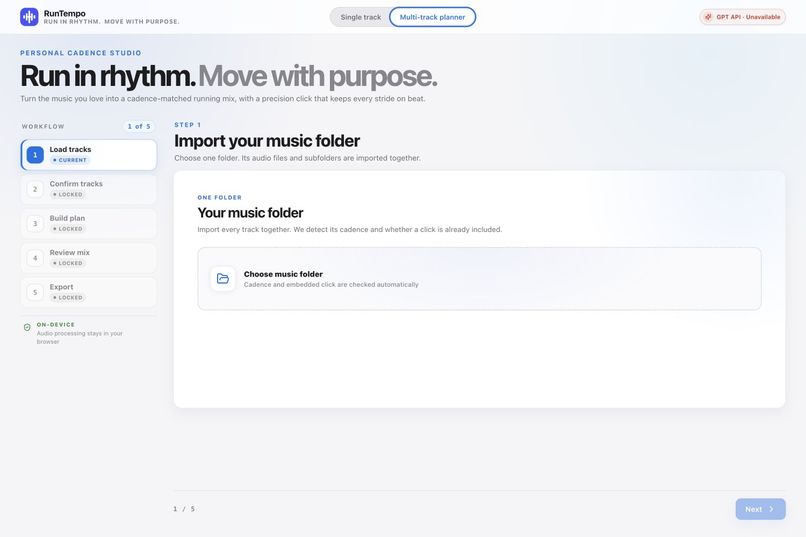
Task: Click the CURRENT status tag under Load tracks
Action: click(69, 160)
